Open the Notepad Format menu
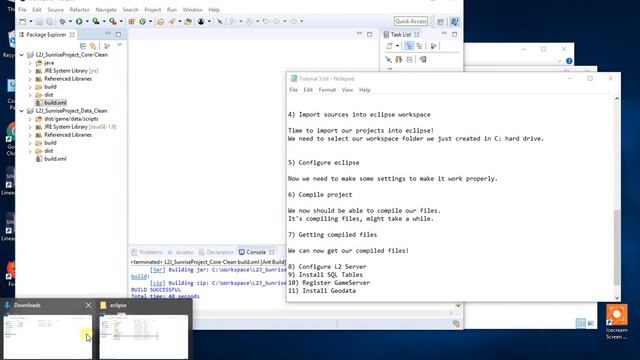This screenshot has height=360, width=640. tap(327, 90)
